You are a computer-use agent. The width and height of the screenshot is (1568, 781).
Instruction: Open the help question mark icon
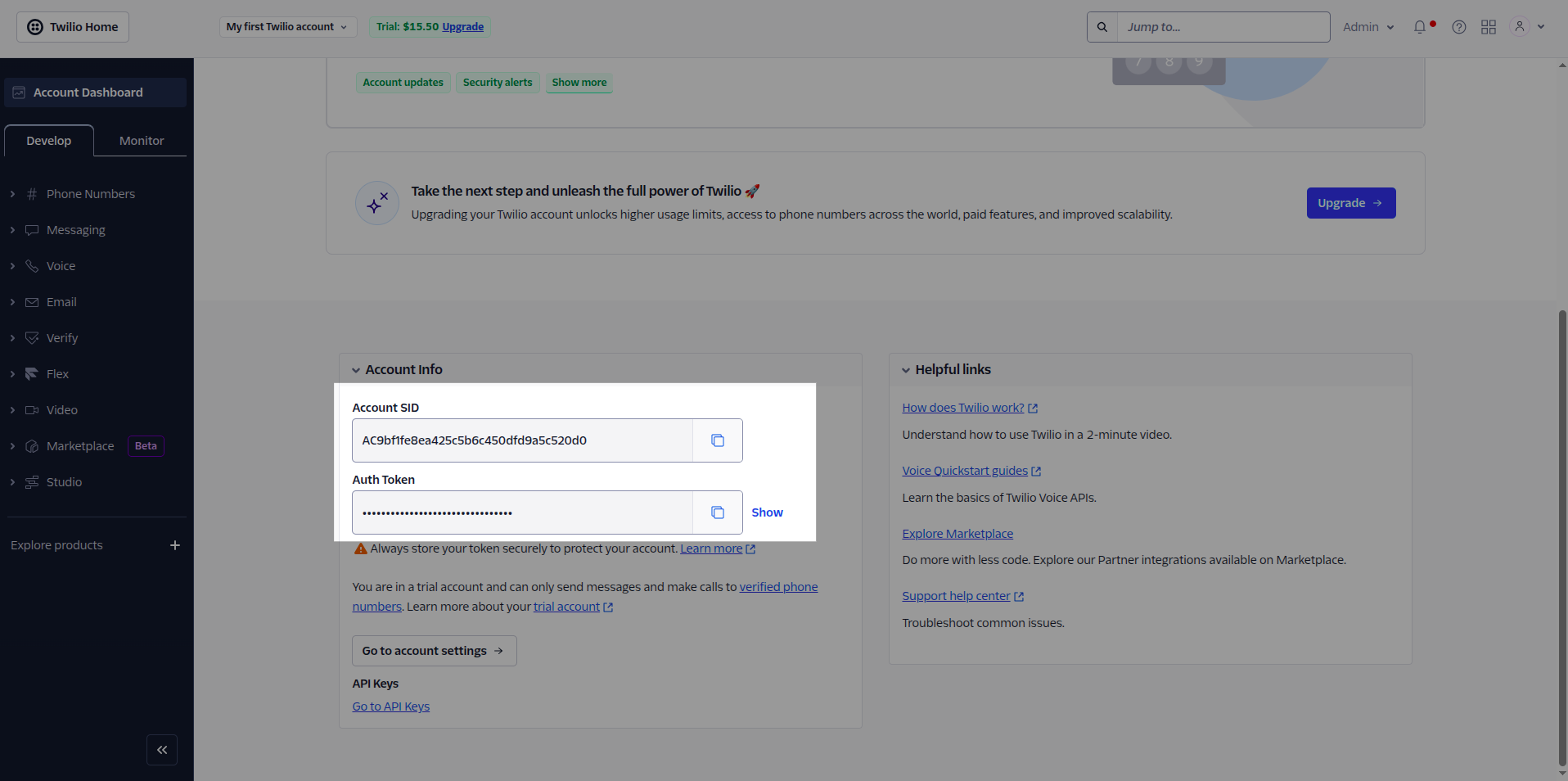[x=1459, y=27]
